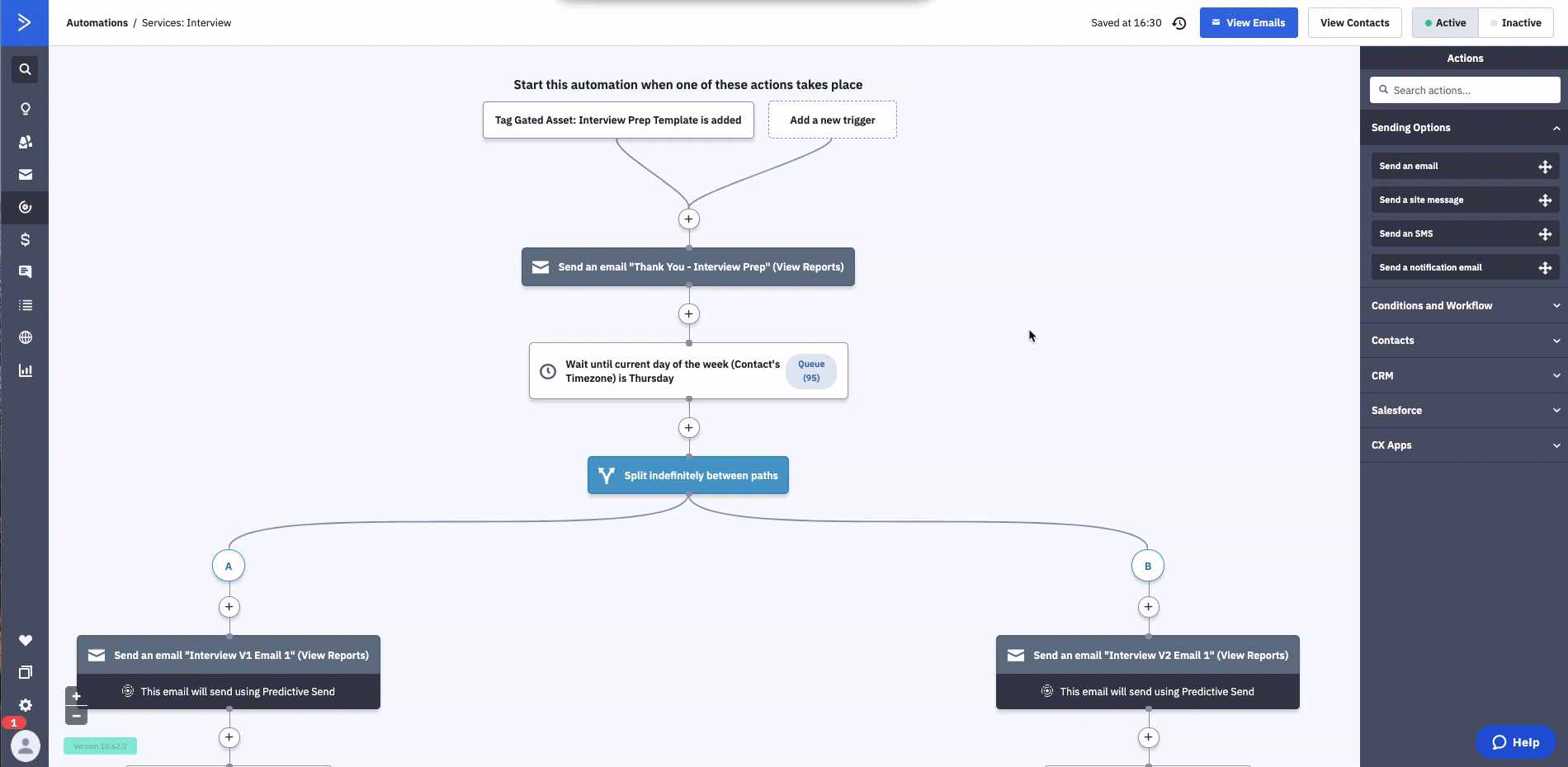Select path B circle
The image size is (1568, 767).
[1148, 566]
